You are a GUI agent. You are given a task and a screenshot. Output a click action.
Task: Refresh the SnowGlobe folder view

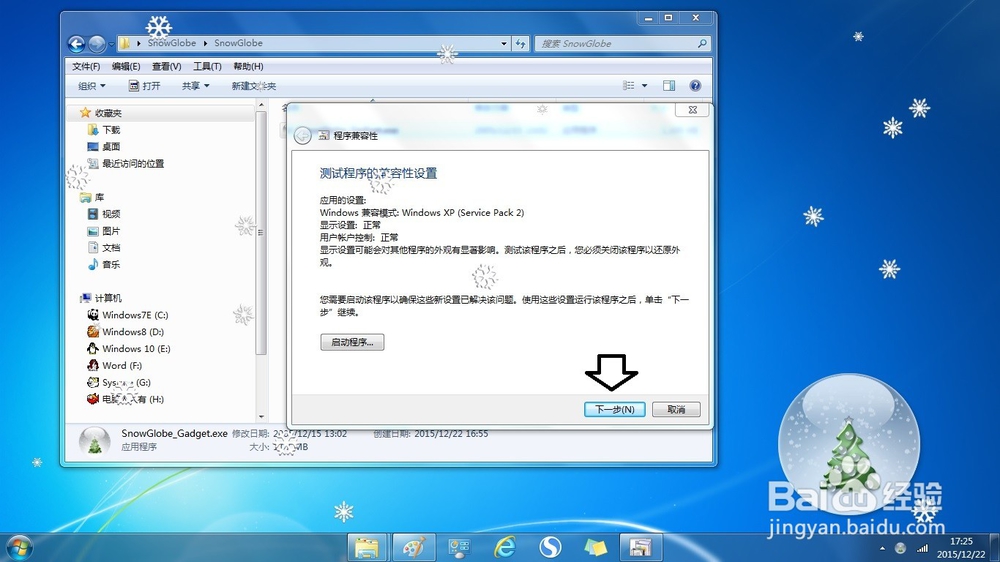click(520, 43)
